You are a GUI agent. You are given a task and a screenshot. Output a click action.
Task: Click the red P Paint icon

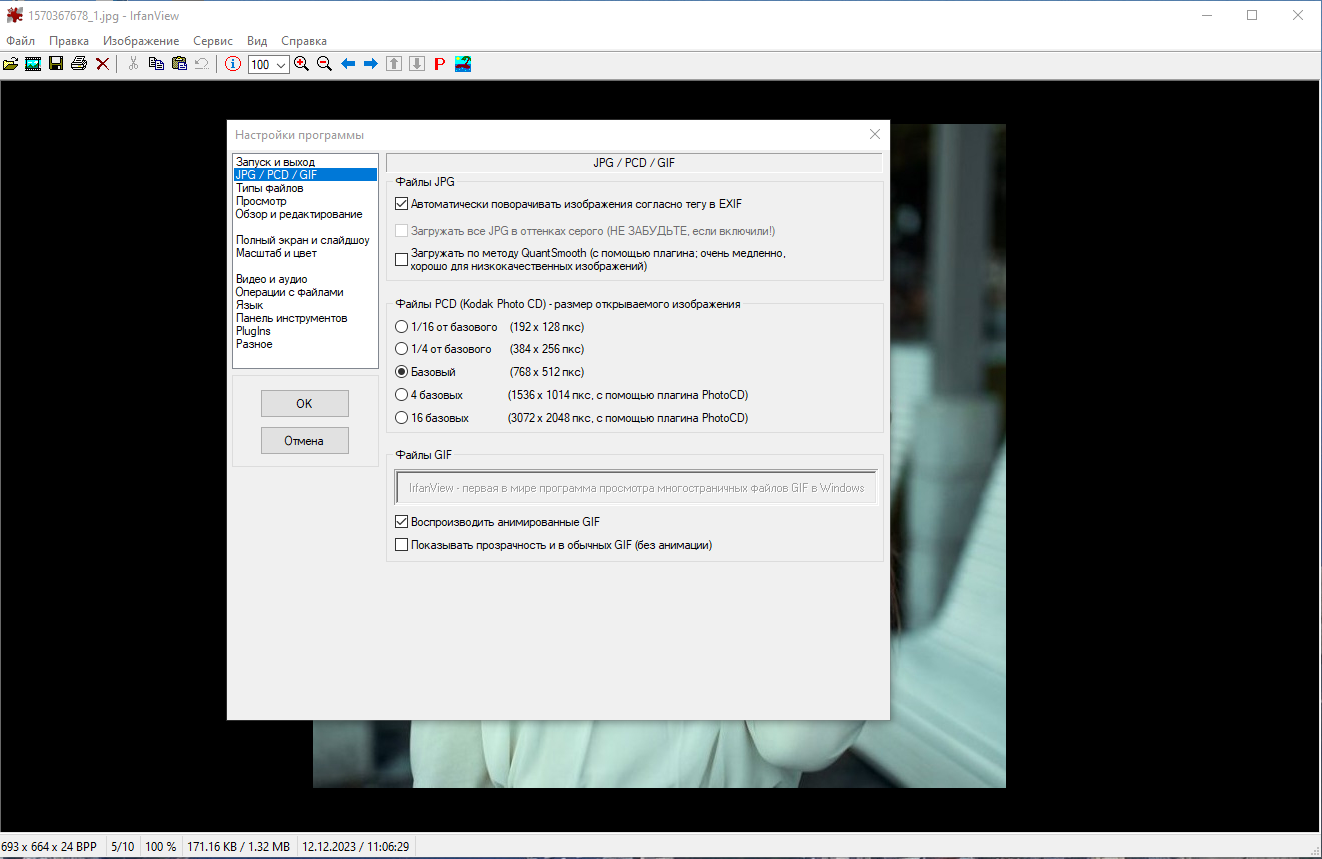point(439,64)
